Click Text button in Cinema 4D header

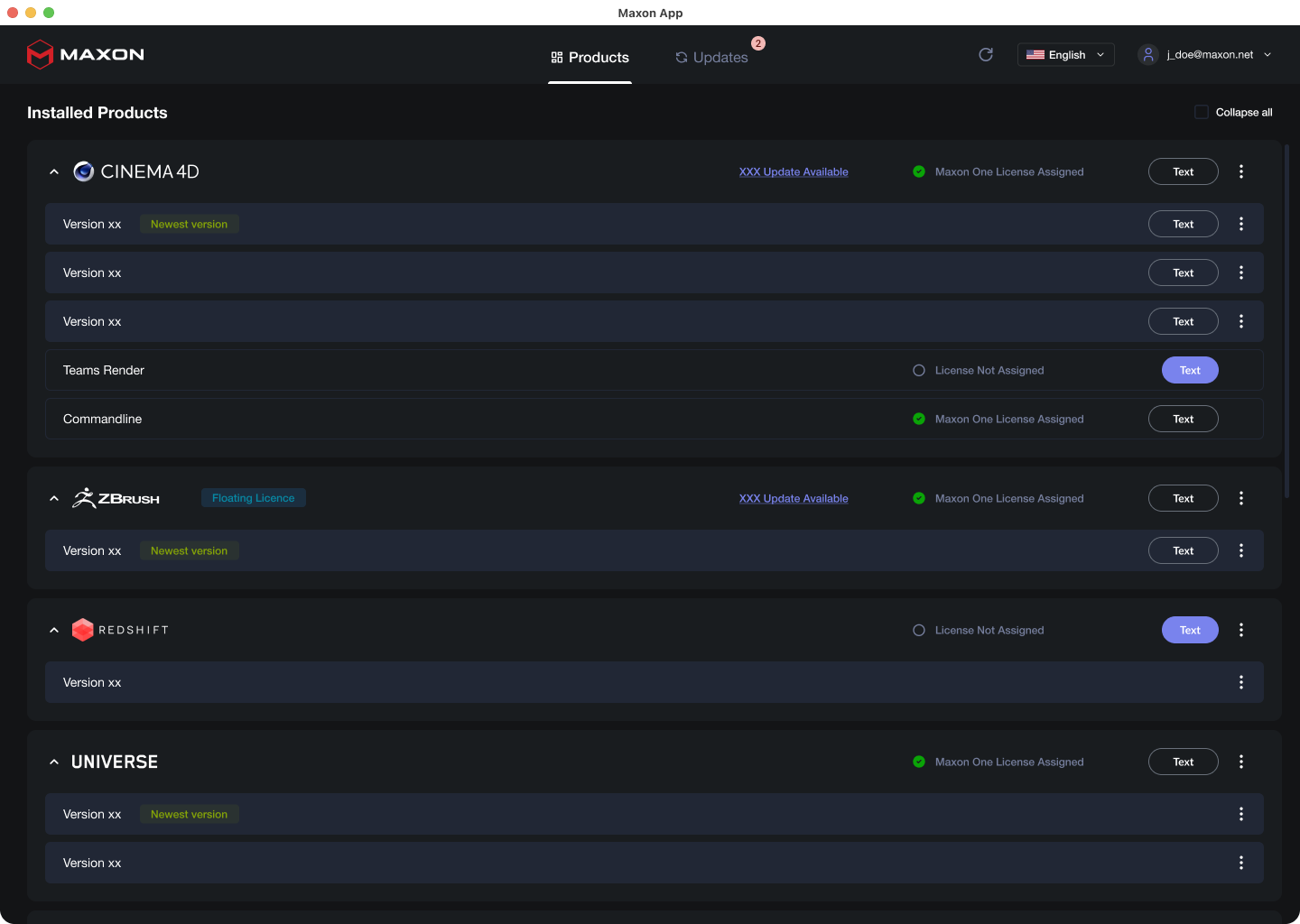click(1184, 171)
